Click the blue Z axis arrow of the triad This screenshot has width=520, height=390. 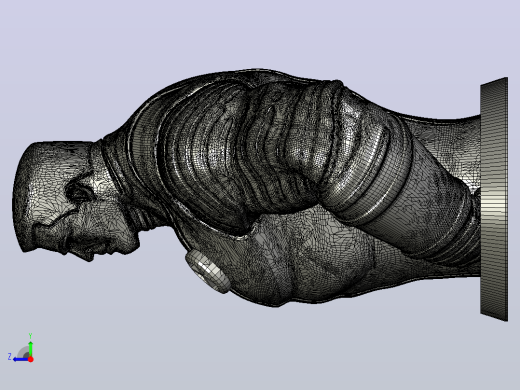coord(21,359)
